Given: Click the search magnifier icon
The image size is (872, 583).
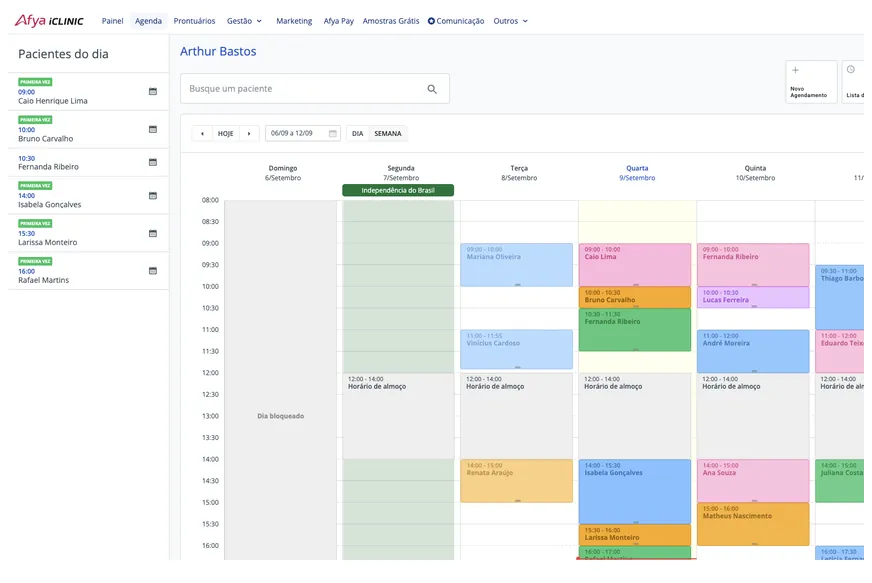Looking at the screenshot, I should click(x=432, y=89).
